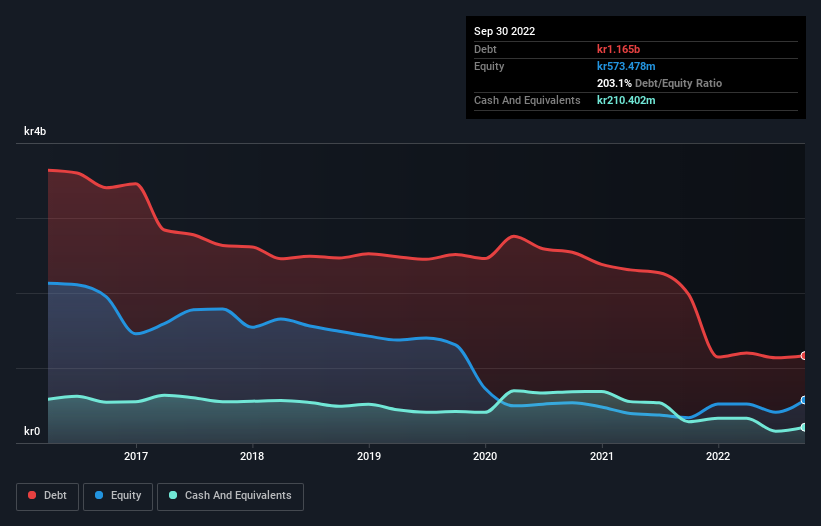Click the 2017 axis label

tap(136, 456)
